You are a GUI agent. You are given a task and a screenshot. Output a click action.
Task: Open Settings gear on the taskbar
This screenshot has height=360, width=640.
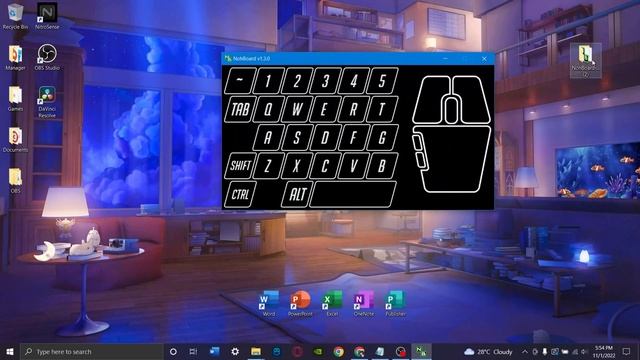(235, 351)
